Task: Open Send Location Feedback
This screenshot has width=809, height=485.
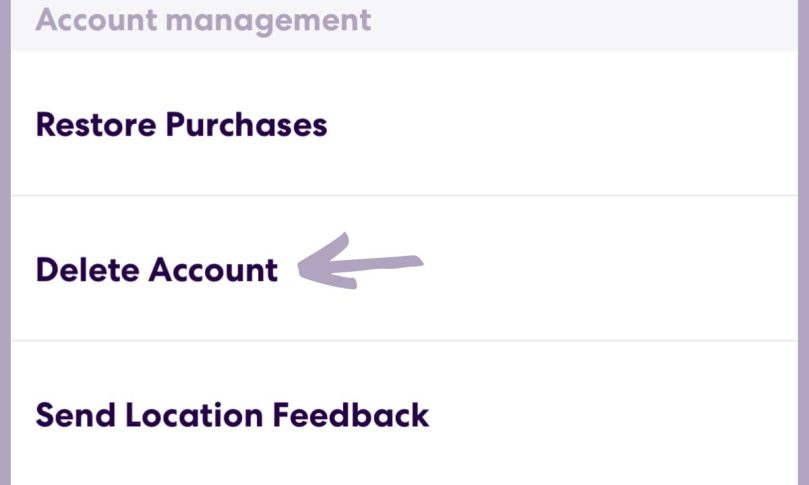Action: point(232,414)
